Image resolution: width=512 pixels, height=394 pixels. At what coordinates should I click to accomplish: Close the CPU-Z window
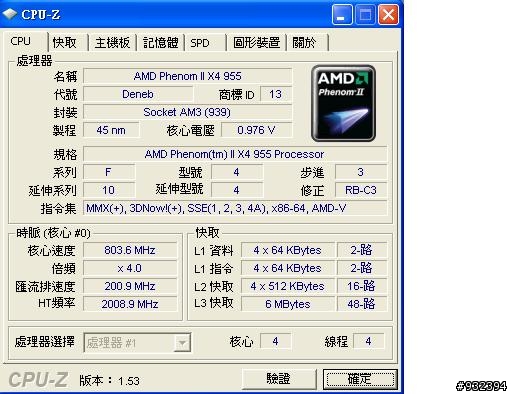[388, 15]
